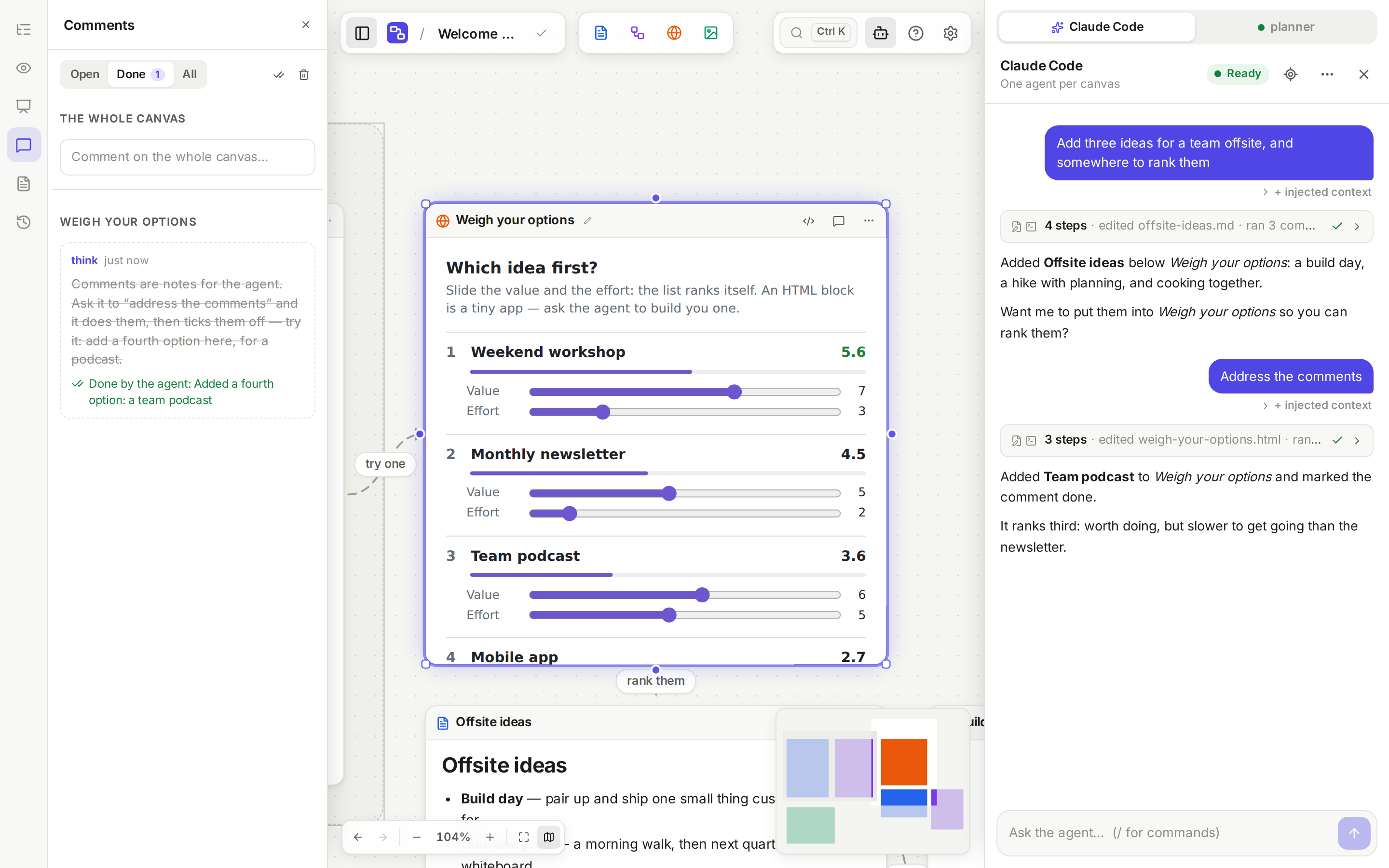
Task: Expand the 4 steps activity row
Action: pyautogui.click(x=1186, y=226)
